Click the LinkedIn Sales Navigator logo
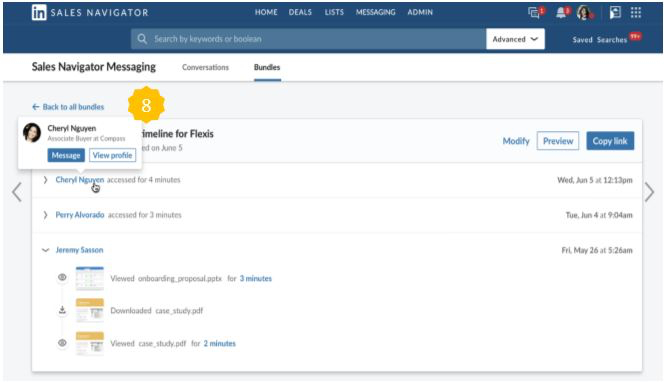This screenshot has height=382, width=664. (90, 13)
